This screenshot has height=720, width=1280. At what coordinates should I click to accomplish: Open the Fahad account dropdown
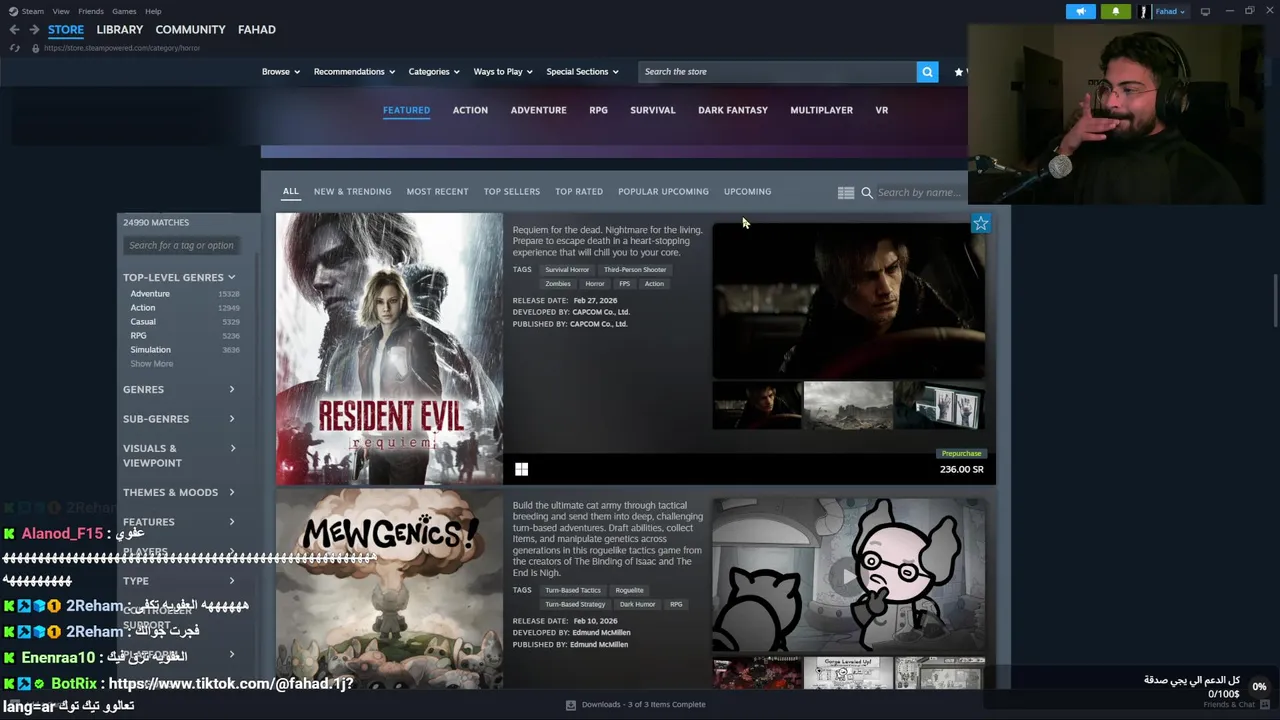tap(1170, 11)
